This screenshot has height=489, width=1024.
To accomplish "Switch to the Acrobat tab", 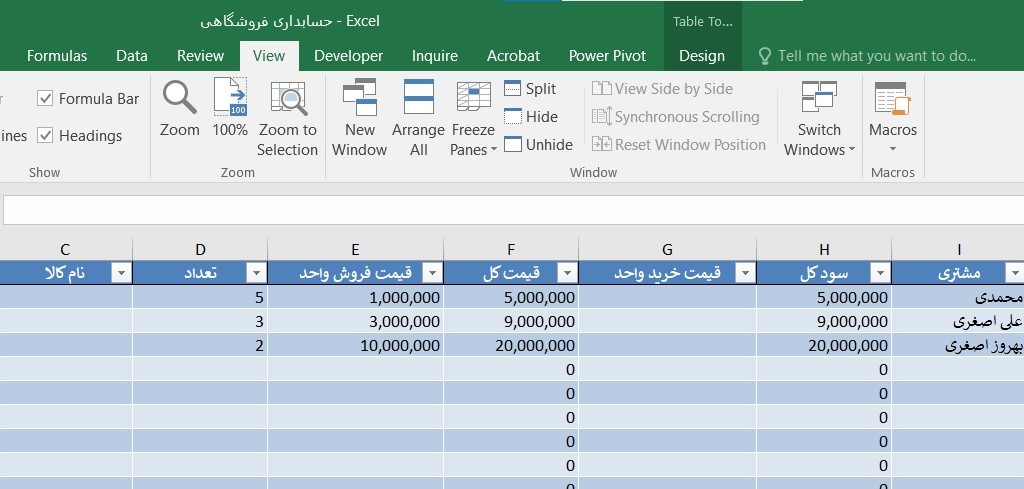I will 513,56.
